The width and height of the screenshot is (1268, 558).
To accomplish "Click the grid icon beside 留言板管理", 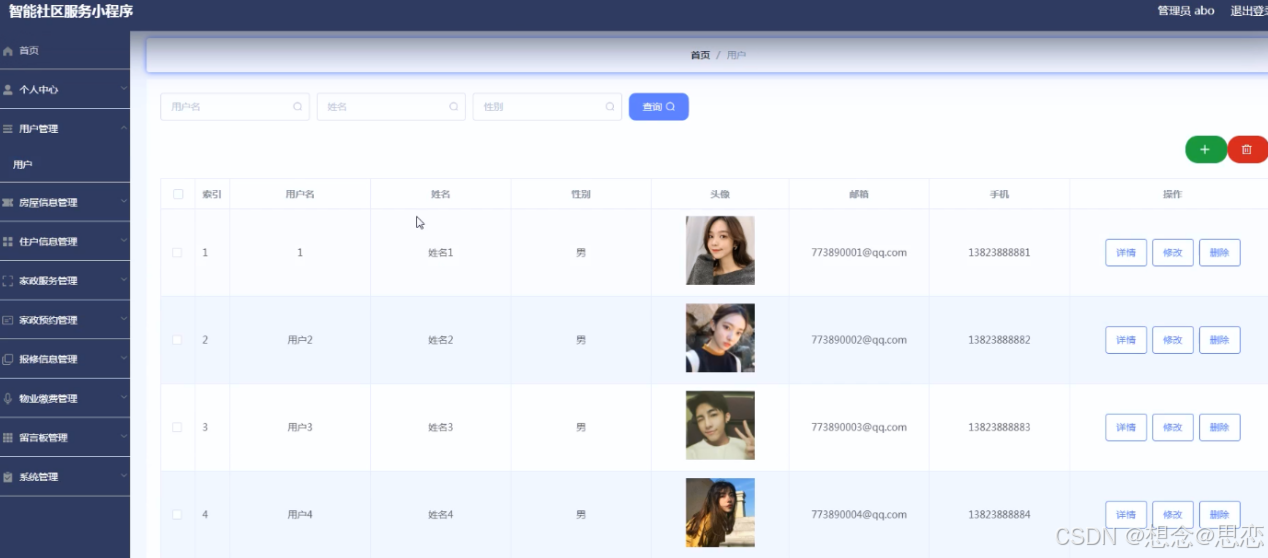I will click(x=8, y=438).
